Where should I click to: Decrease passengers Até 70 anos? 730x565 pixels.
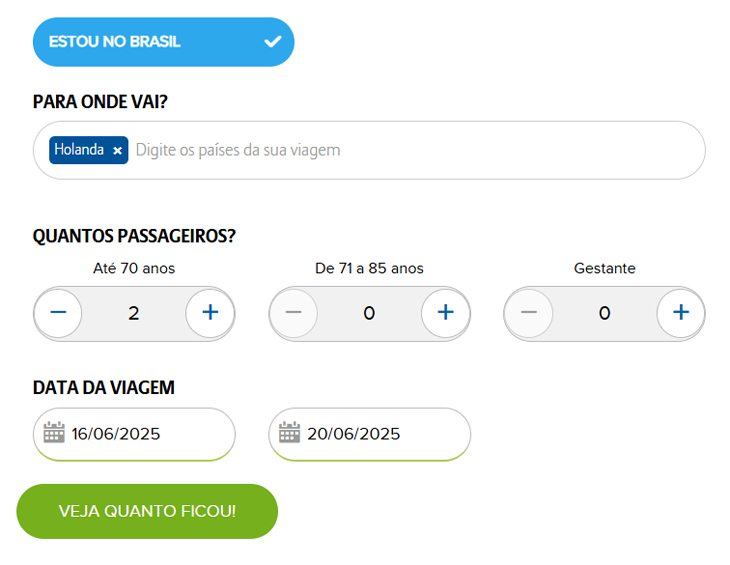pos(58,313)
